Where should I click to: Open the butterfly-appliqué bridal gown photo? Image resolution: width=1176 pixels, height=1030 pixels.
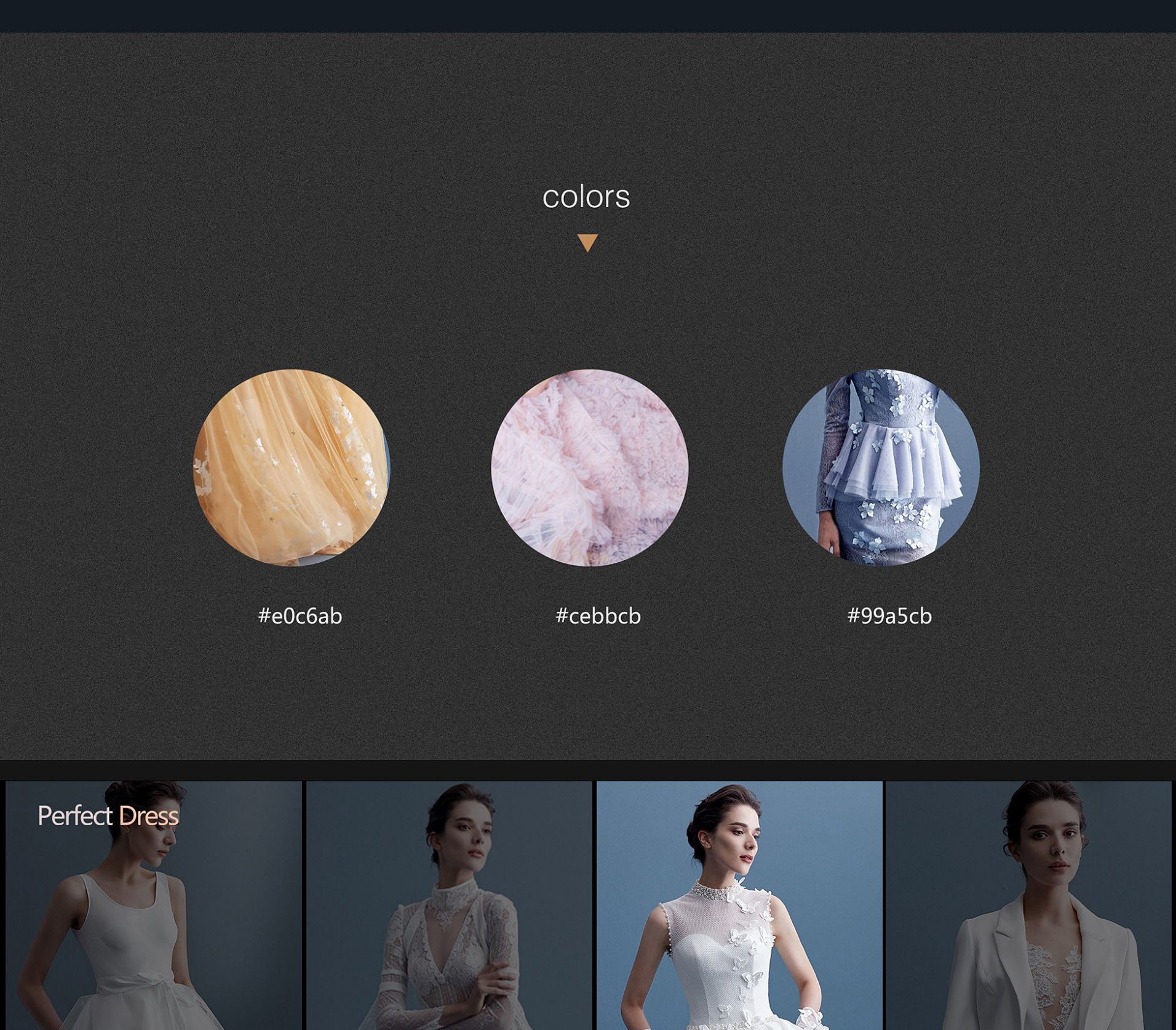pyautogui.click(x=739, y=905)
